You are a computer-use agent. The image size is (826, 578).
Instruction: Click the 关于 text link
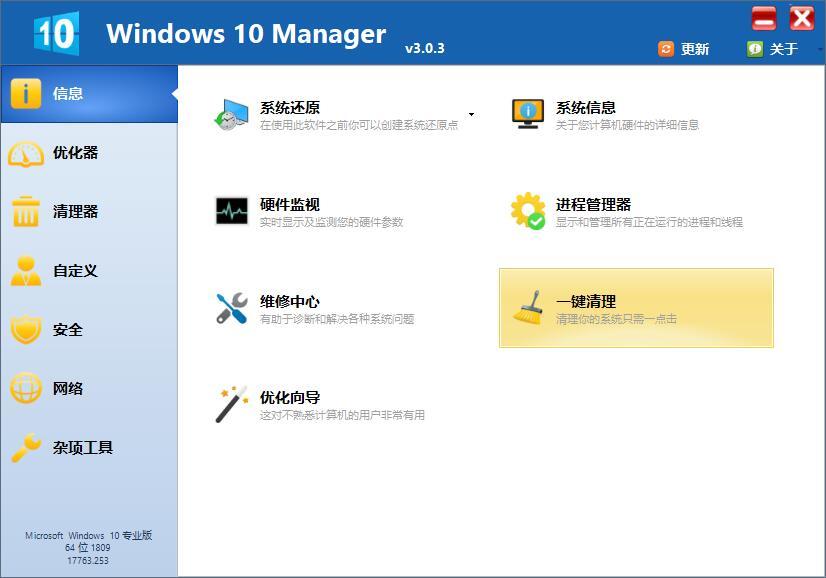click(784, 49)
